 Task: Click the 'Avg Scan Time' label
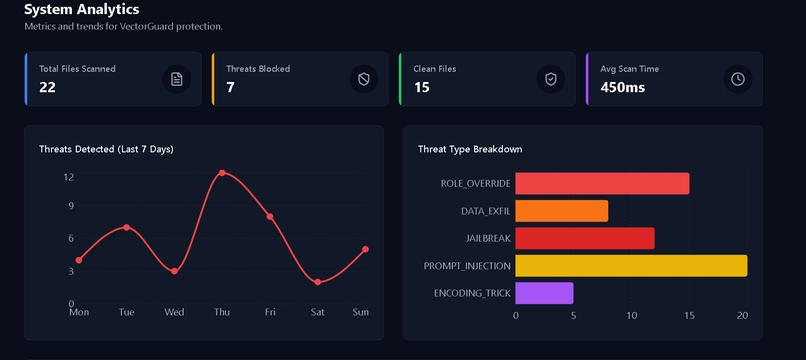coord(630,68)
